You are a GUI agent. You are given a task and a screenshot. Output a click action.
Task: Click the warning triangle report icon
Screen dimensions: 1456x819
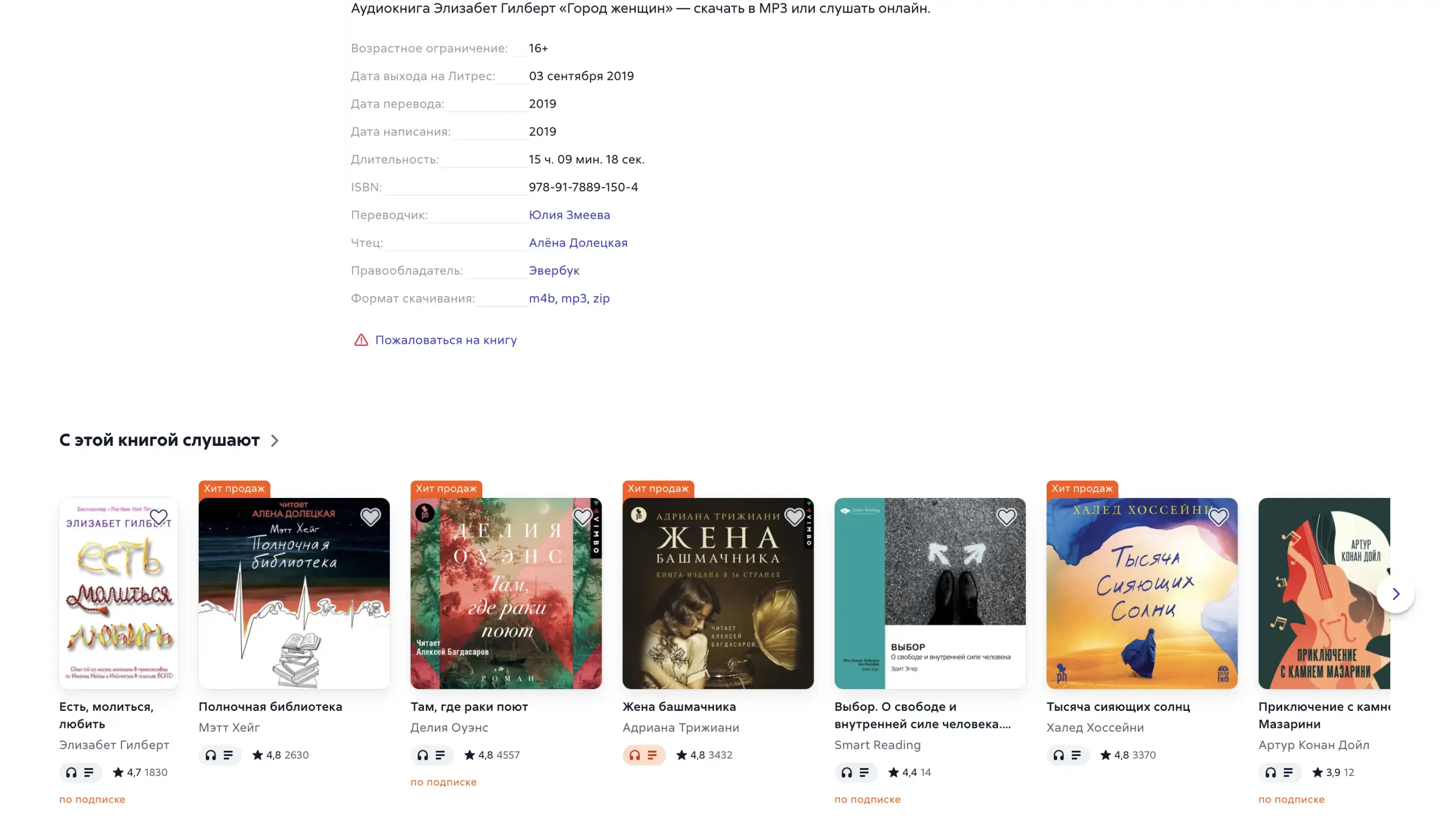coord(360,340)
